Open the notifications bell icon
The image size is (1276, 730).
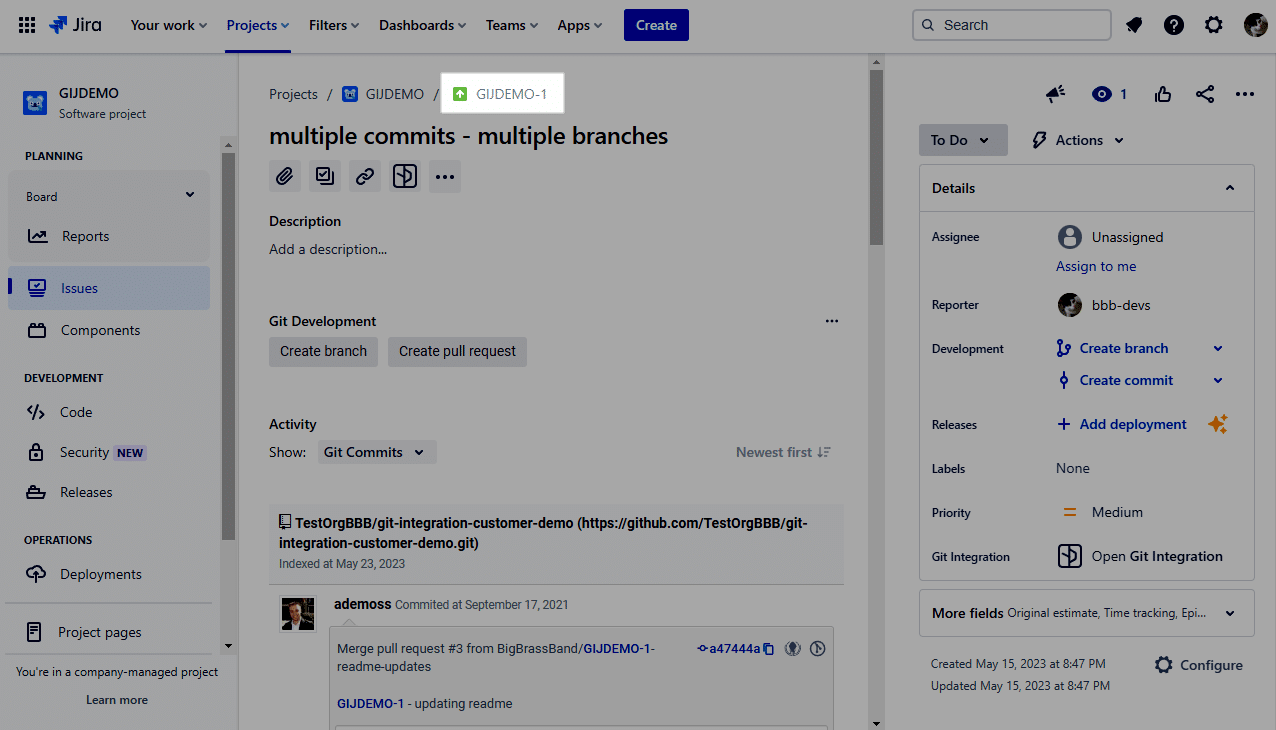pyautogui.click(x=1134, y=25)
